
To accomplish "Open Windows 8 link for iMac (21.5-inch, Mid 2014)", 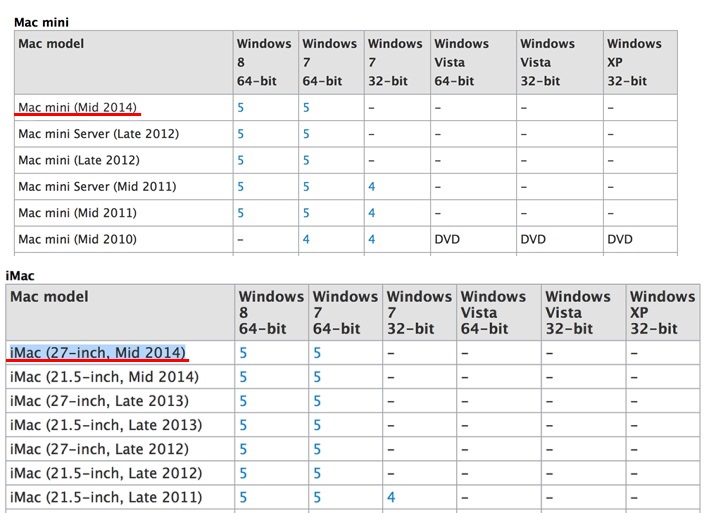I will point(243,377).
